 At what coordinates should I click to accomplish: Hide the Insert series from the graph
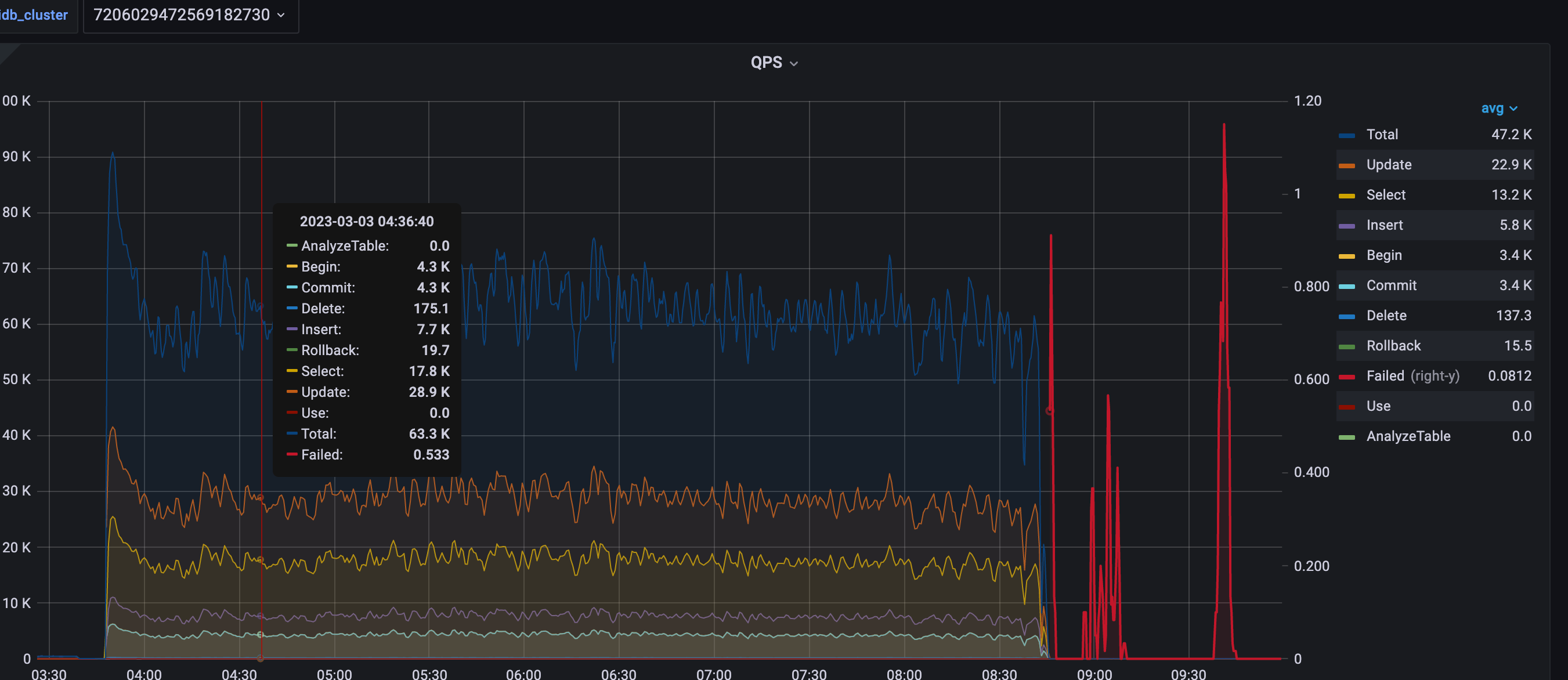pos(1385,225)
